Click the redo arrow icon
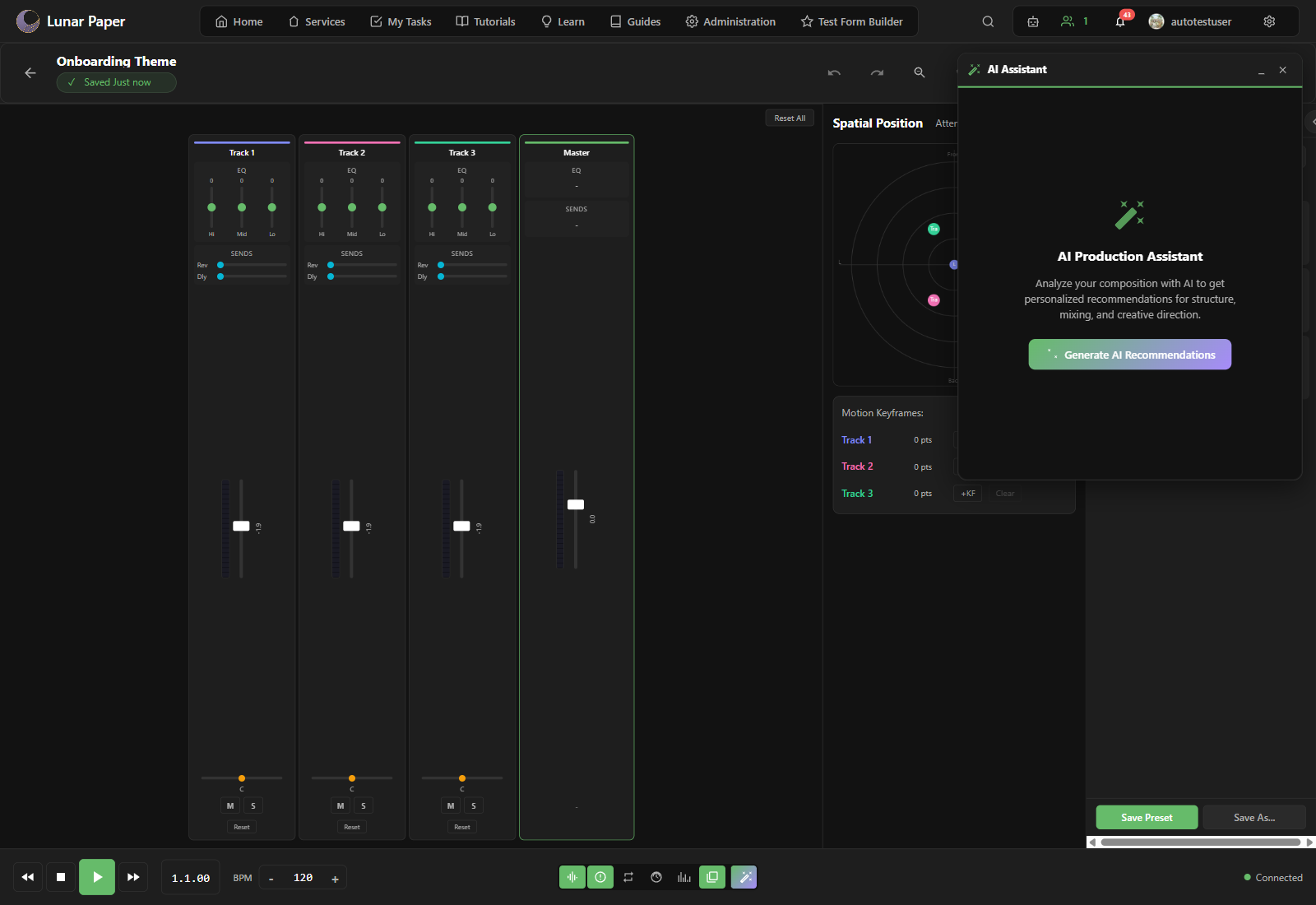 point(877,73)
